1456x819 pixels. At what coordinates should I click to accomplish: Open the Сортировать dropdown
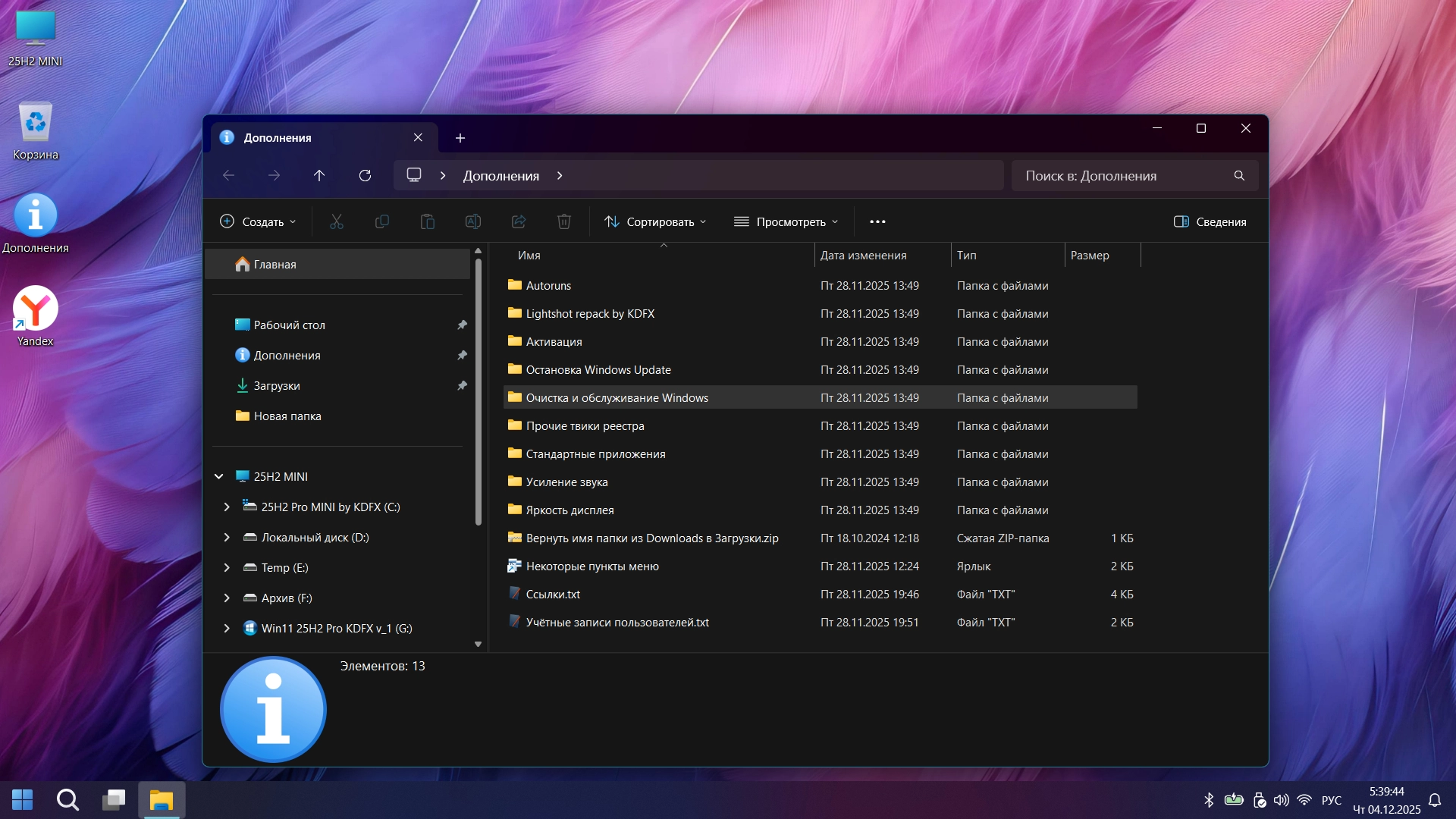point(656,221)
